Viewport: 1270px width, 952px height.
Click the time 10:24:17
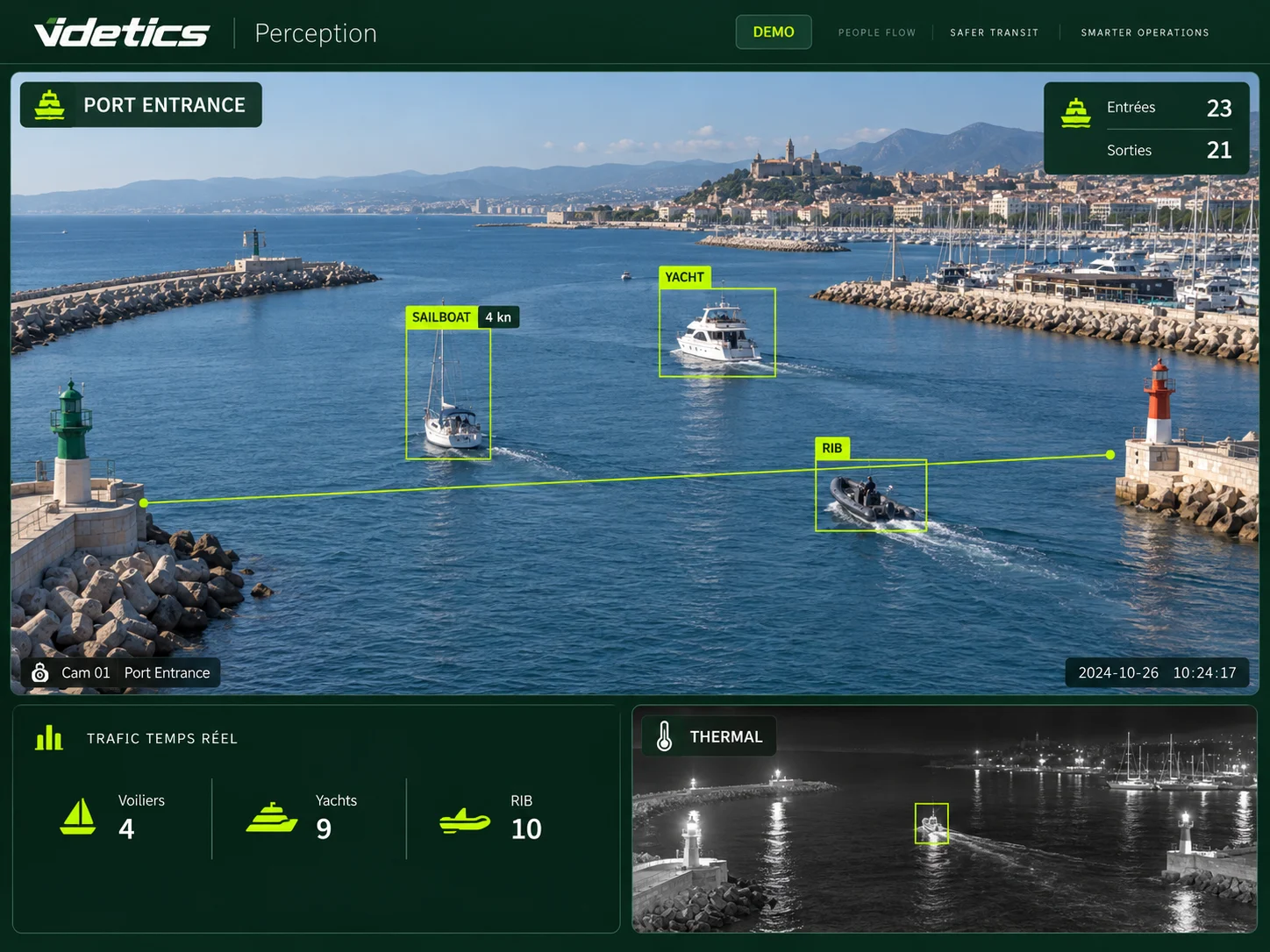point(1204,672)
